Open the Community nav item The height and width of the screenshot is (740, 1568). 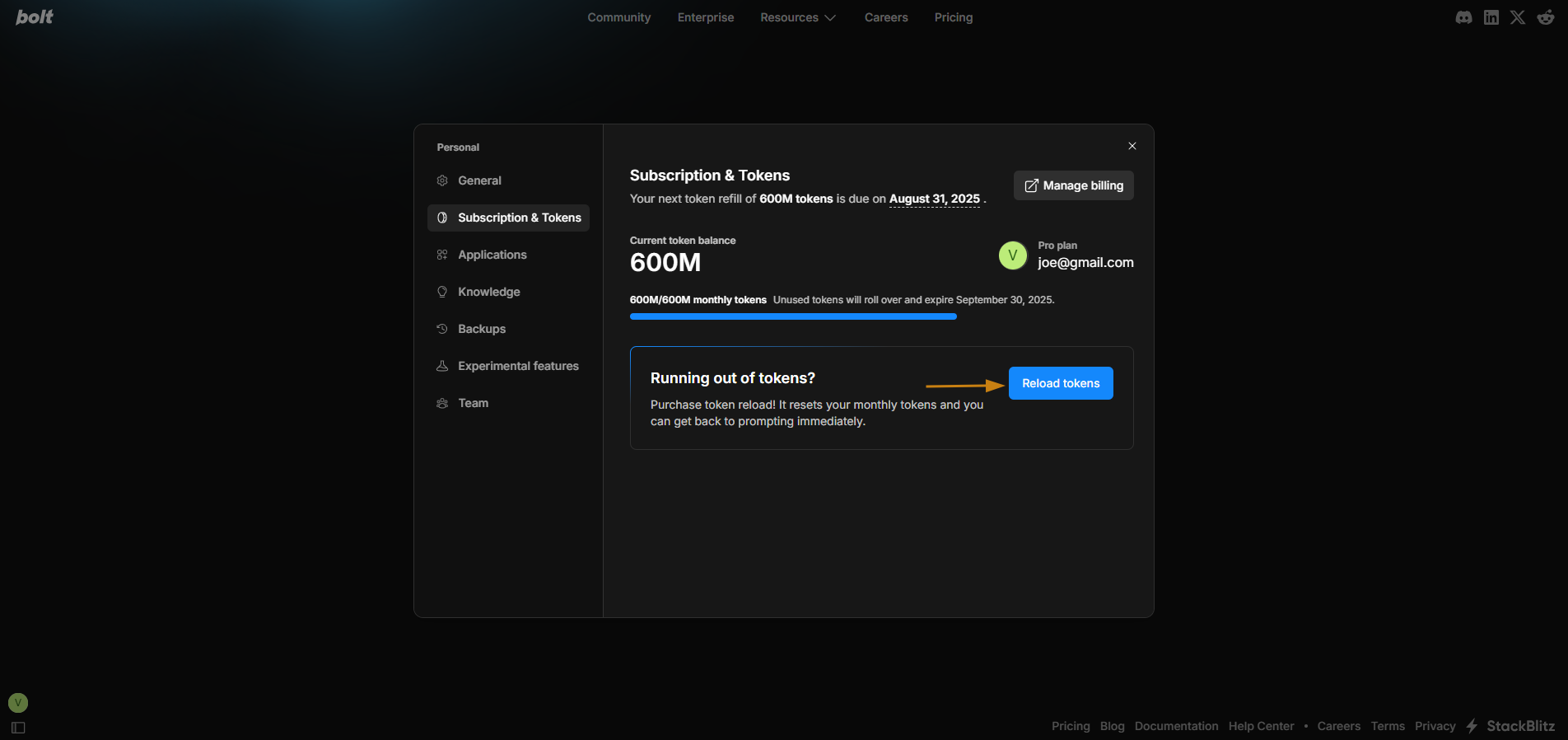point(619,17)
